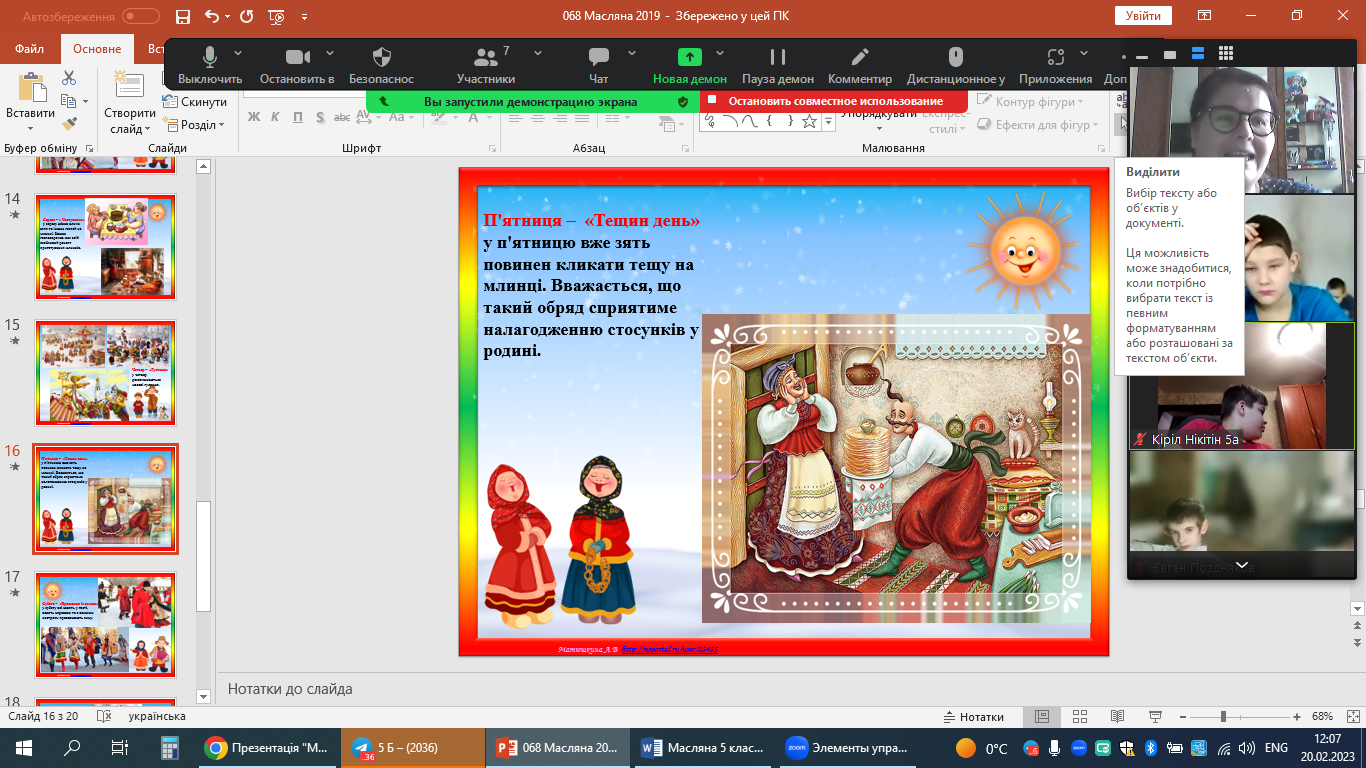Create a new slide via the Створити слайд icon
Screen dimensions: 1366x768
pyautogui.click(x=129, y=85)
